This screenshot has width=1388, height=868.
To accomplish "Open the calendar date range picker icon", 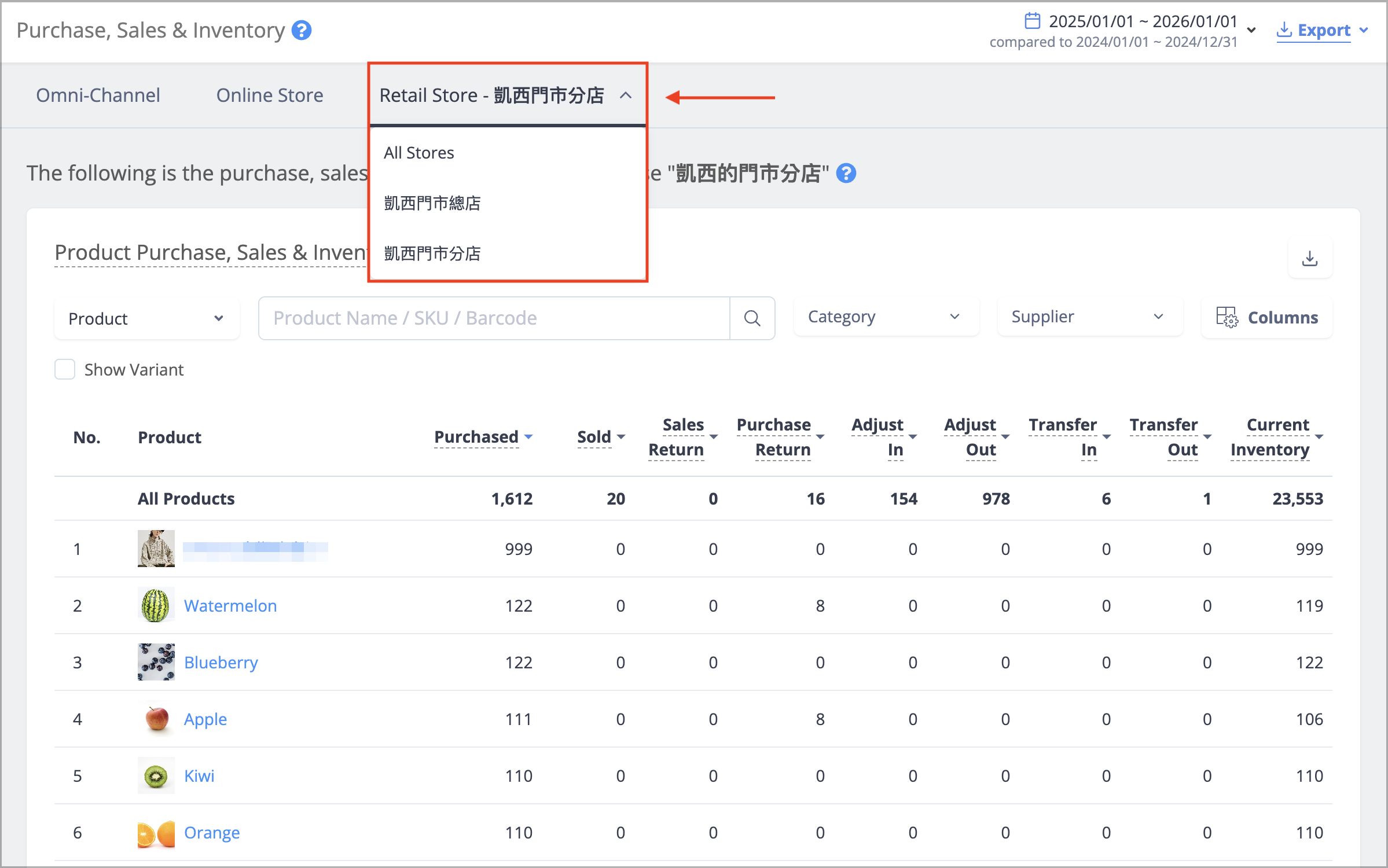I will (1033, 21).
